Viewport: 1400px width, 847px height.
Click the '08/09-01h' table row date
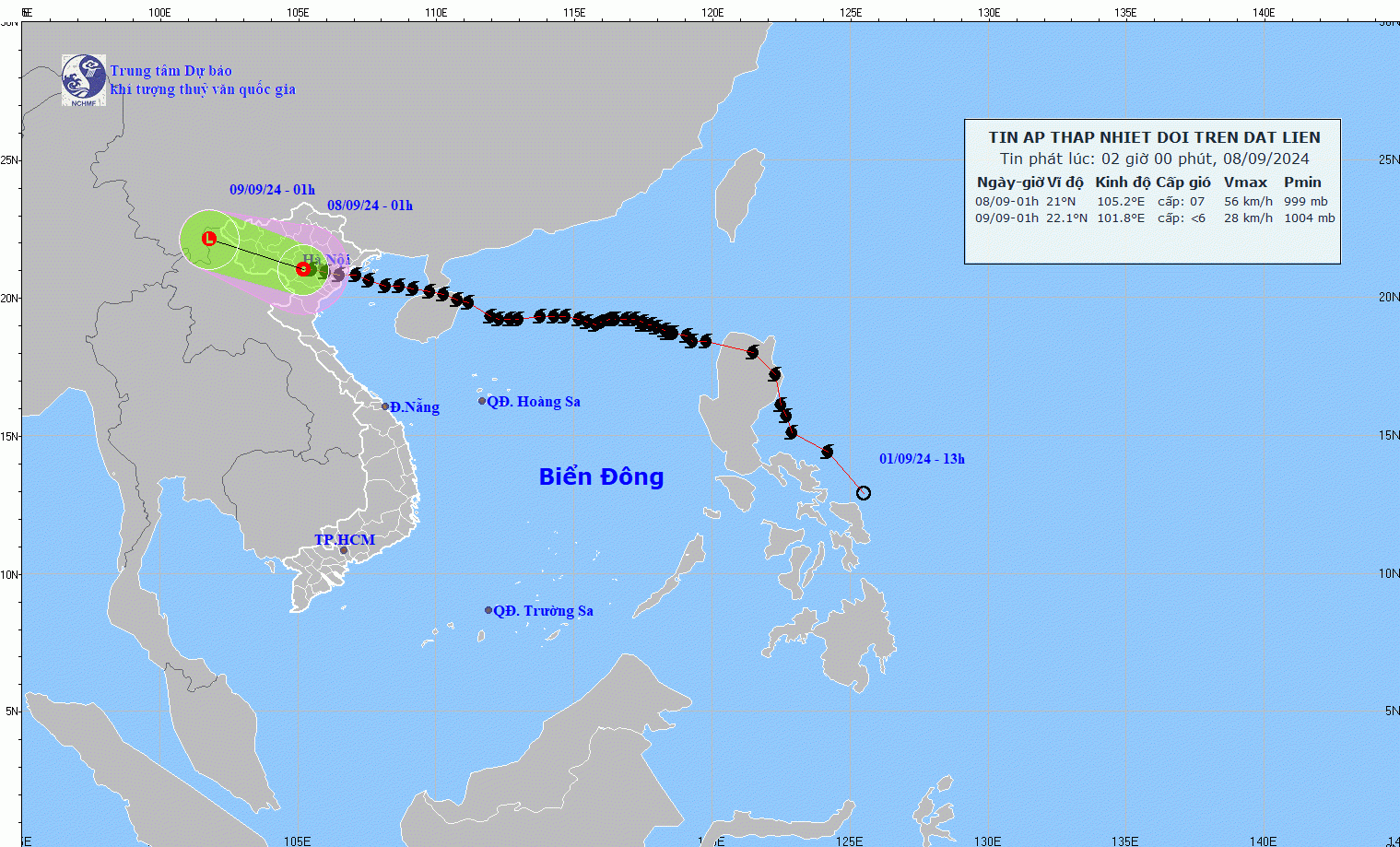[1006, 202]
